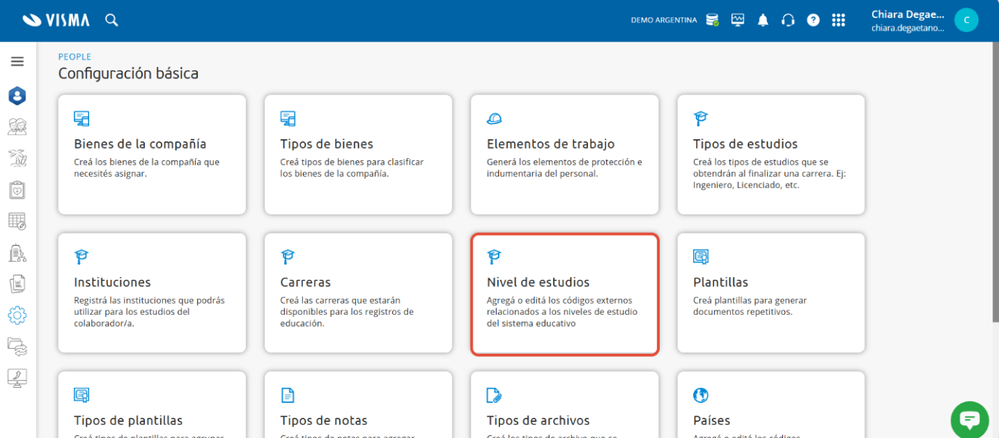Click the globe icon on Países card

(x=701, y=395)
